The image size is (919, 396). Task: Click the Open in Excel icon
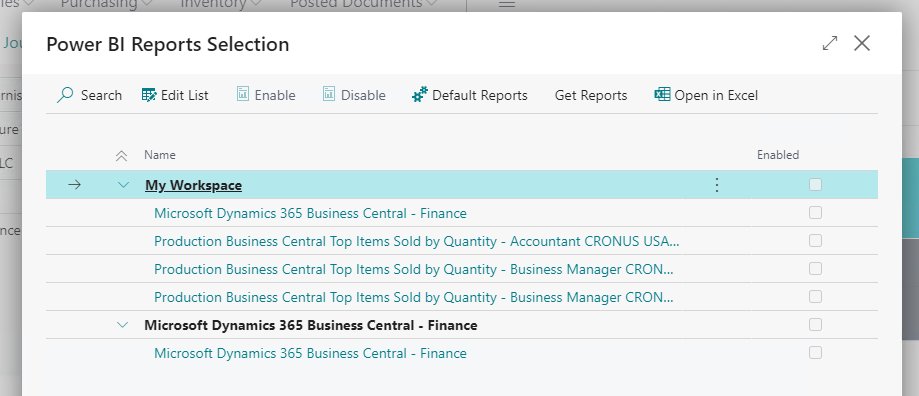point(662,94)
